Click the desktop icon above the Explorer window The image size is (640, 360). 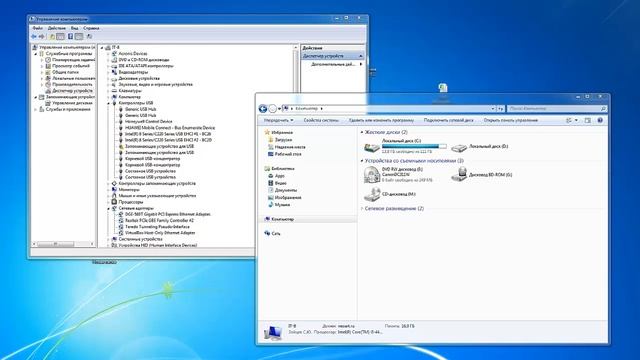443,88
